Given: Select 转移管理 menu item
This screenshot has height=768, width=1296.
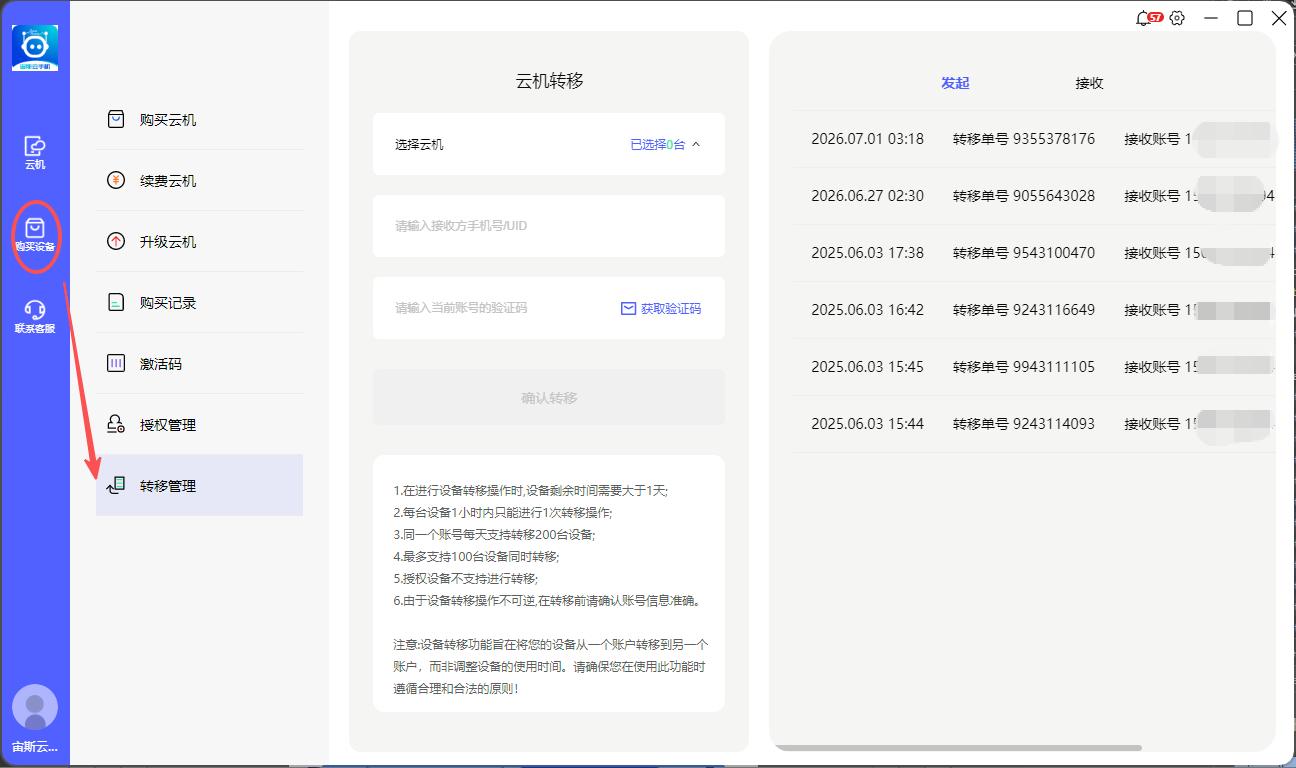Looking at the screenshot, I should click(x=199, y=486).
